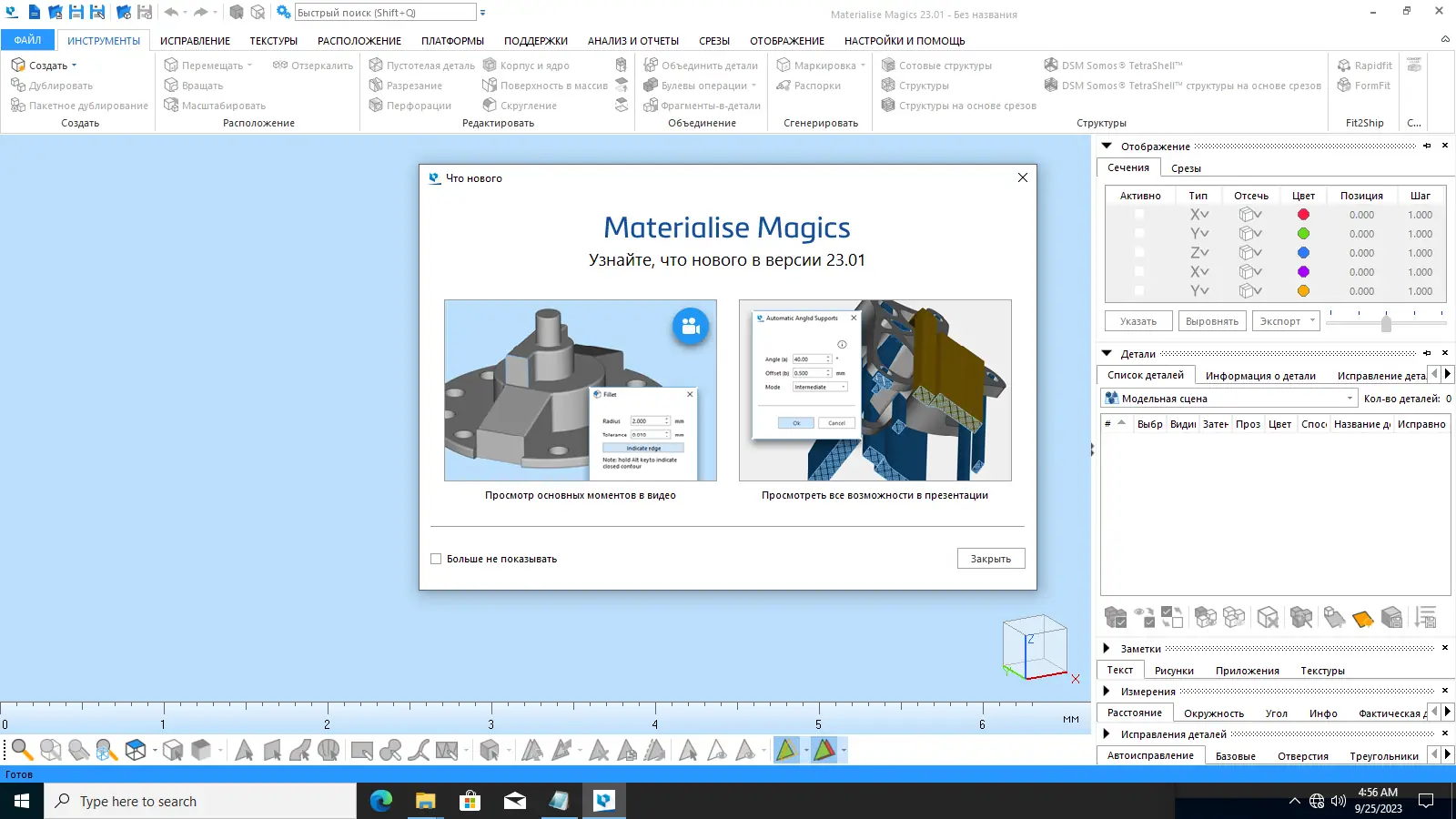Click the video camera icon on thumbnail
Image resolution: width=1456 pixels, height=819 pixels.
point(690,326)
